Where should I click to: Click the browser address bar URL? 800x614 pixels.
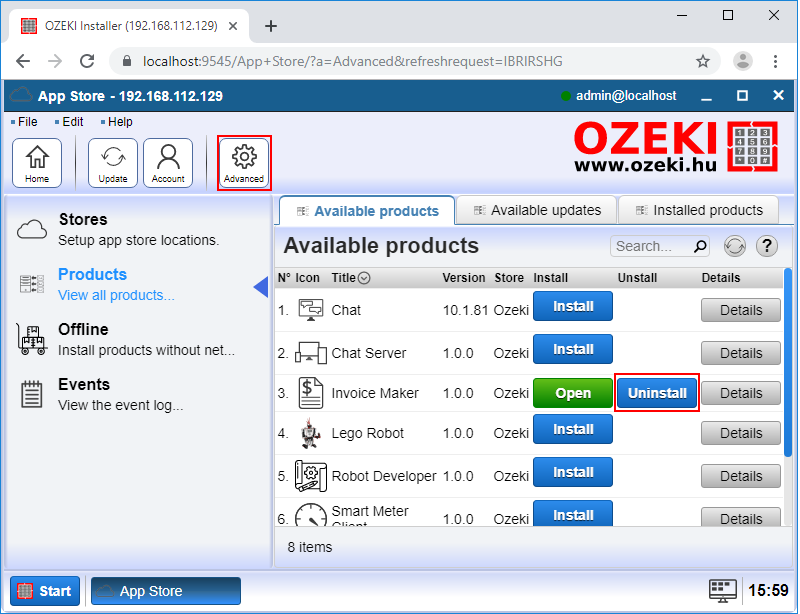click(353, 61)
